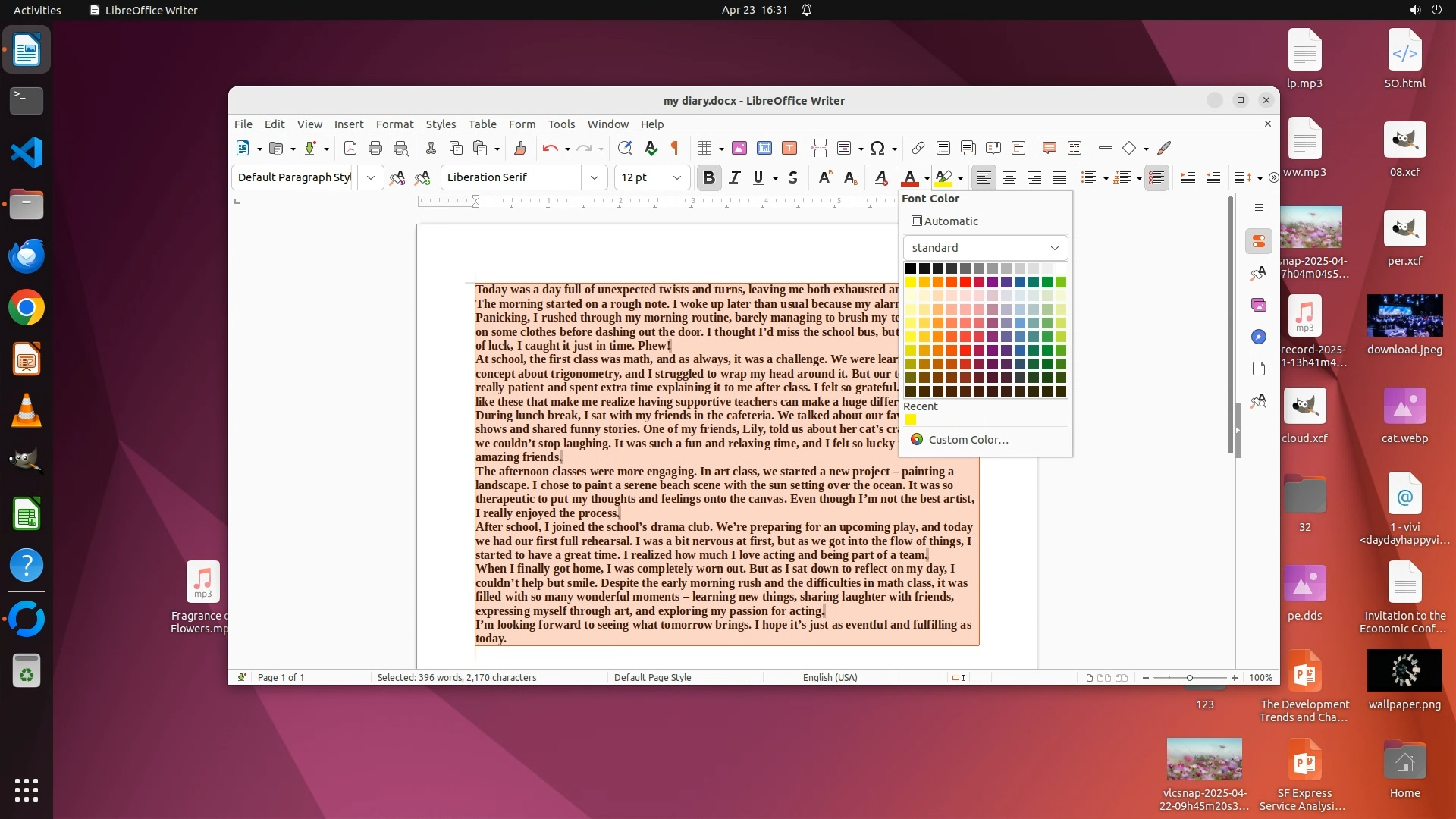
Task: Click the Insert Hyperlink icon
Action: click(918, 148)
